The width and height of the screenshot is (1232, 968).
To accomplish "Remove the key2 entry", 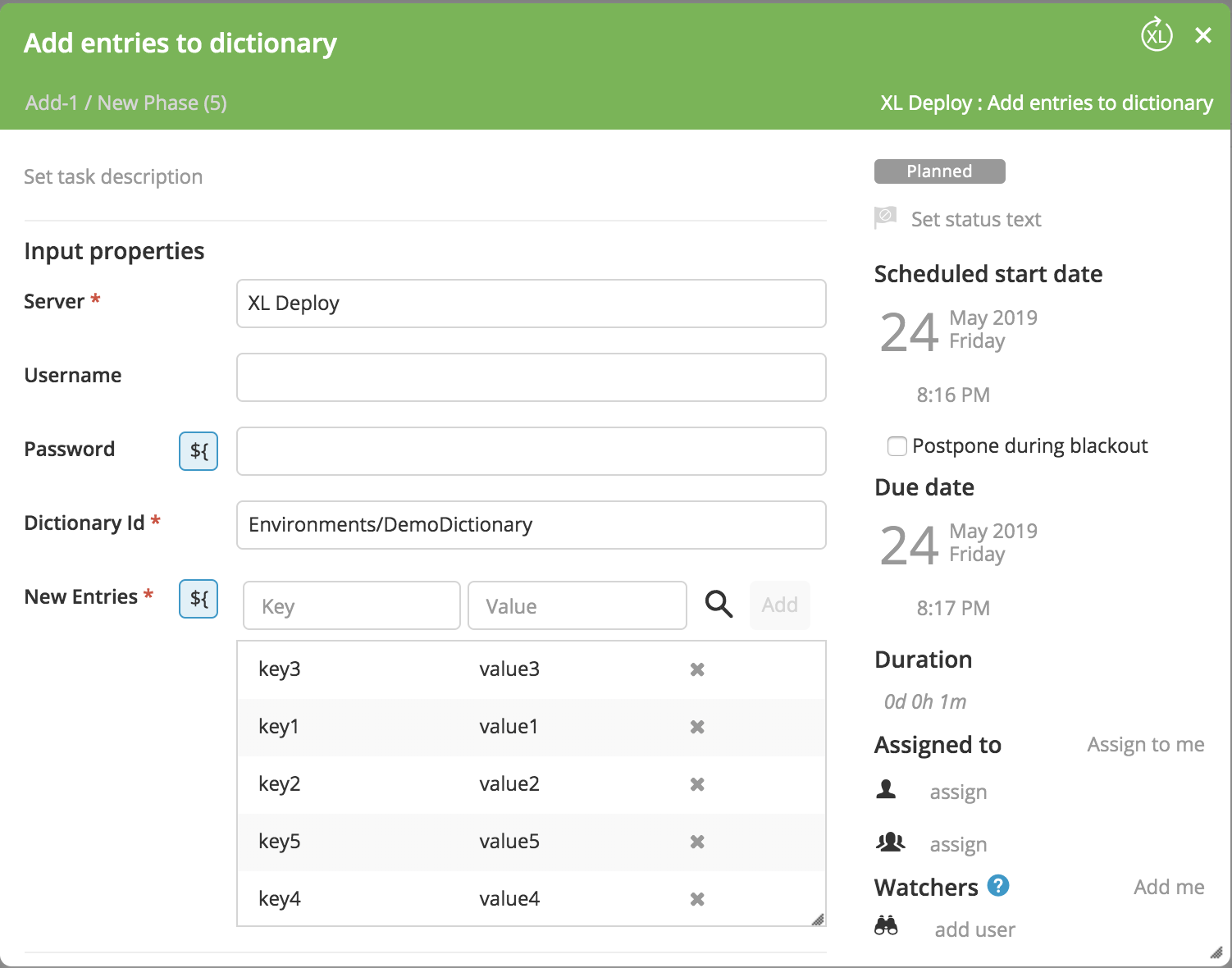I will click(697, 784).
